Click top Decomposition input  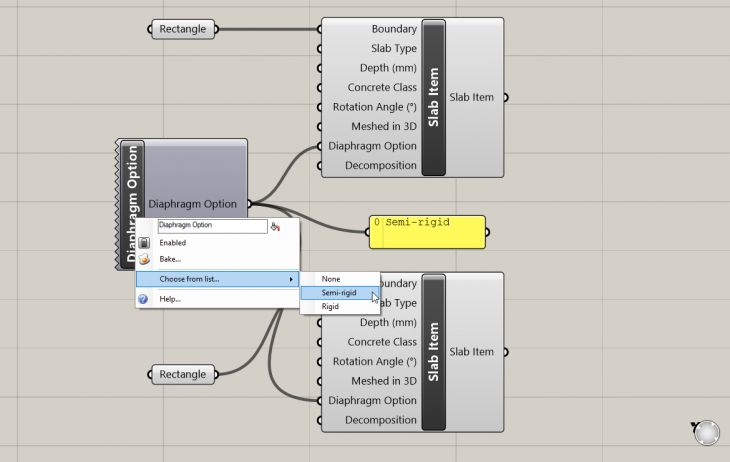point(380,166)
